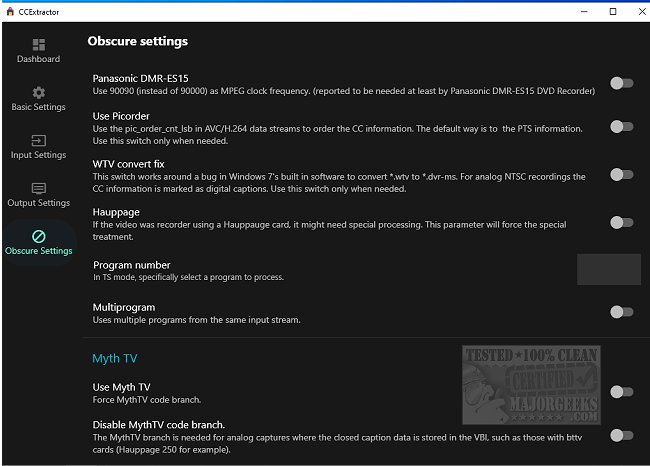This screenshot has height=466, width=650.
Task: Switch to Output Settings label
Action: point(39,203)
